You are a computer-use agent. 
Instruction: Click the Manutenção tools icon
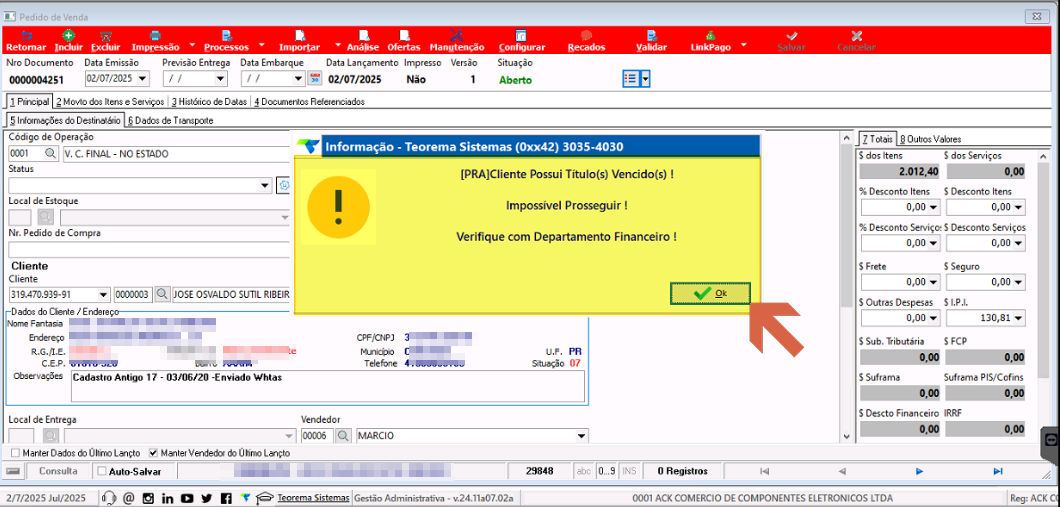click(x=457, y=36)
